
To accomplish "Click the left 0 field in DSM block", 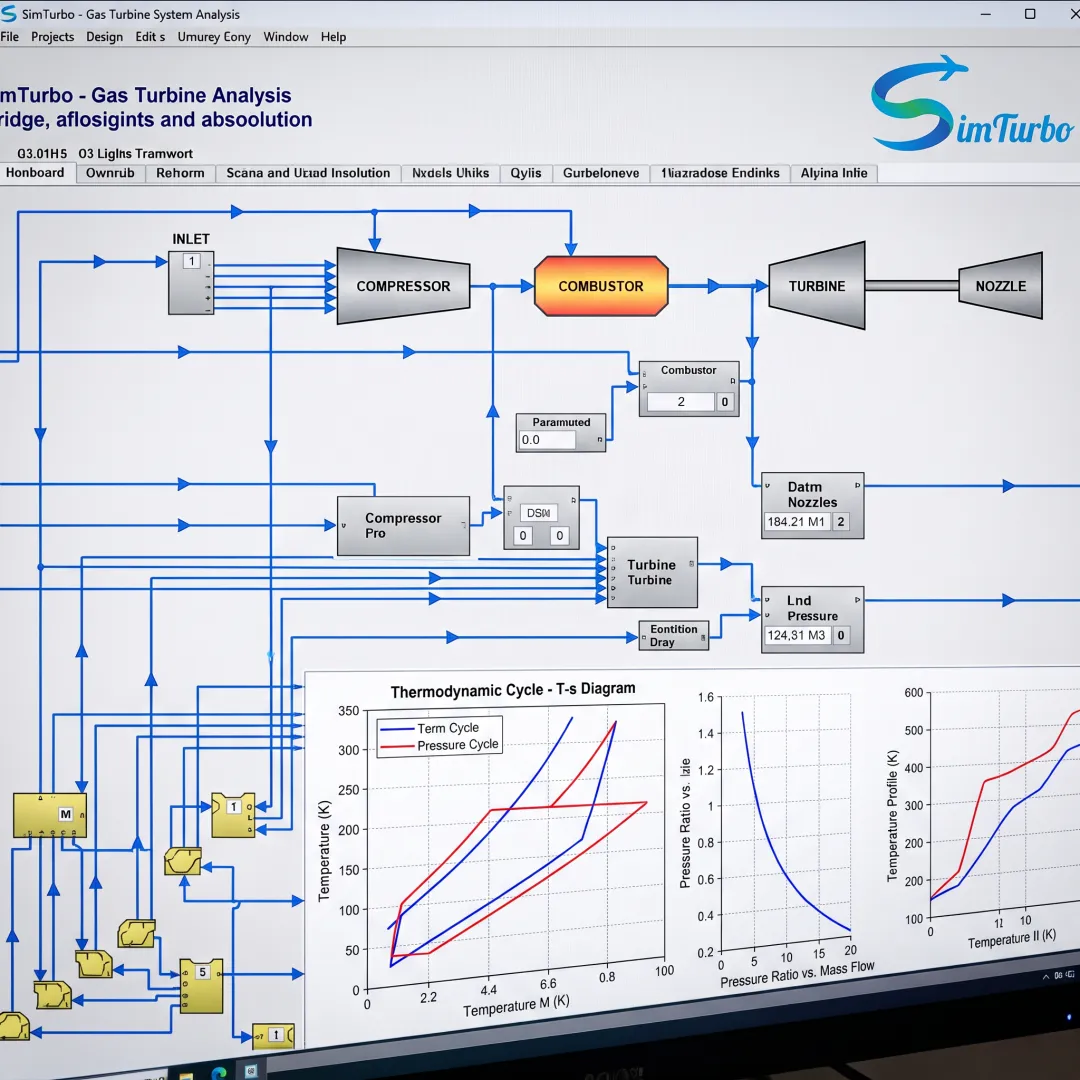I will point(523,535).
